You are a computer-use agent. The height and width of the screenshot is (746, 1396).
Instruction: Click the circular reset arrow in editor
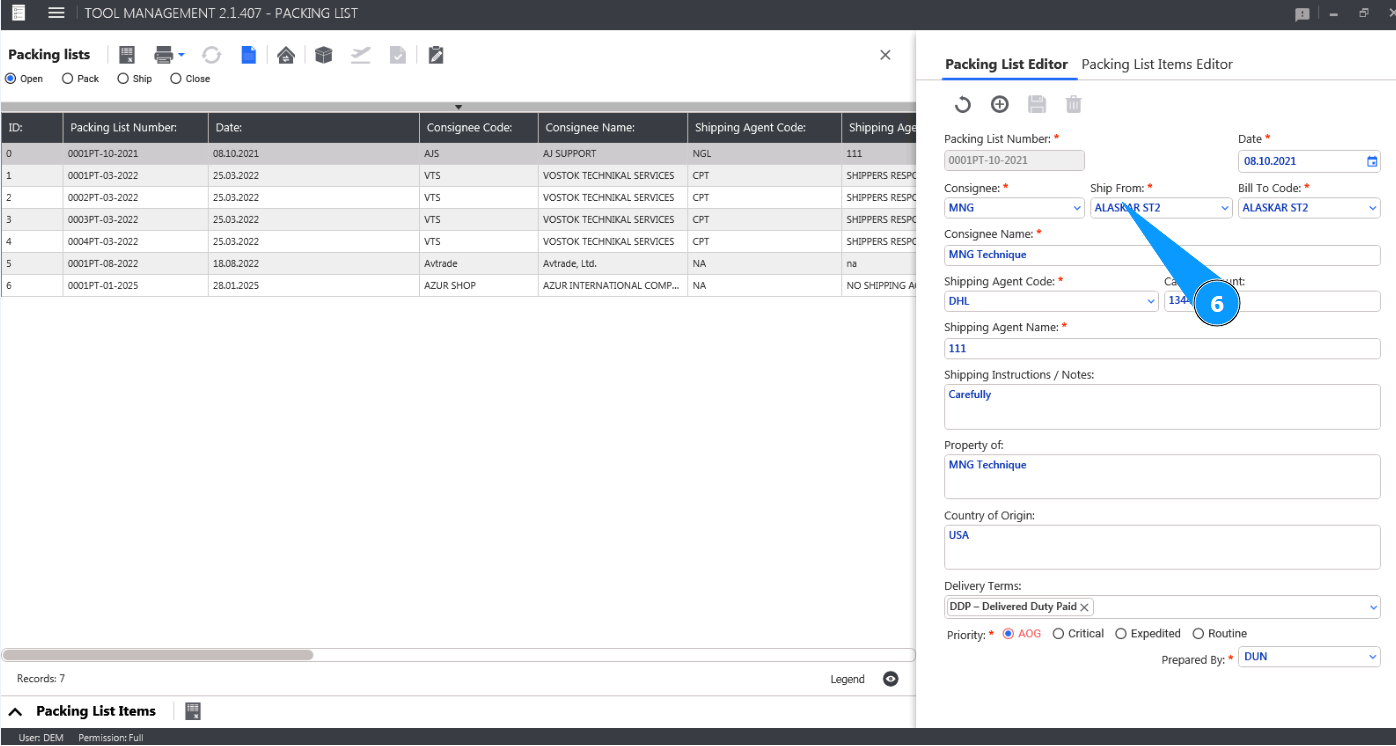coord(962,104)
